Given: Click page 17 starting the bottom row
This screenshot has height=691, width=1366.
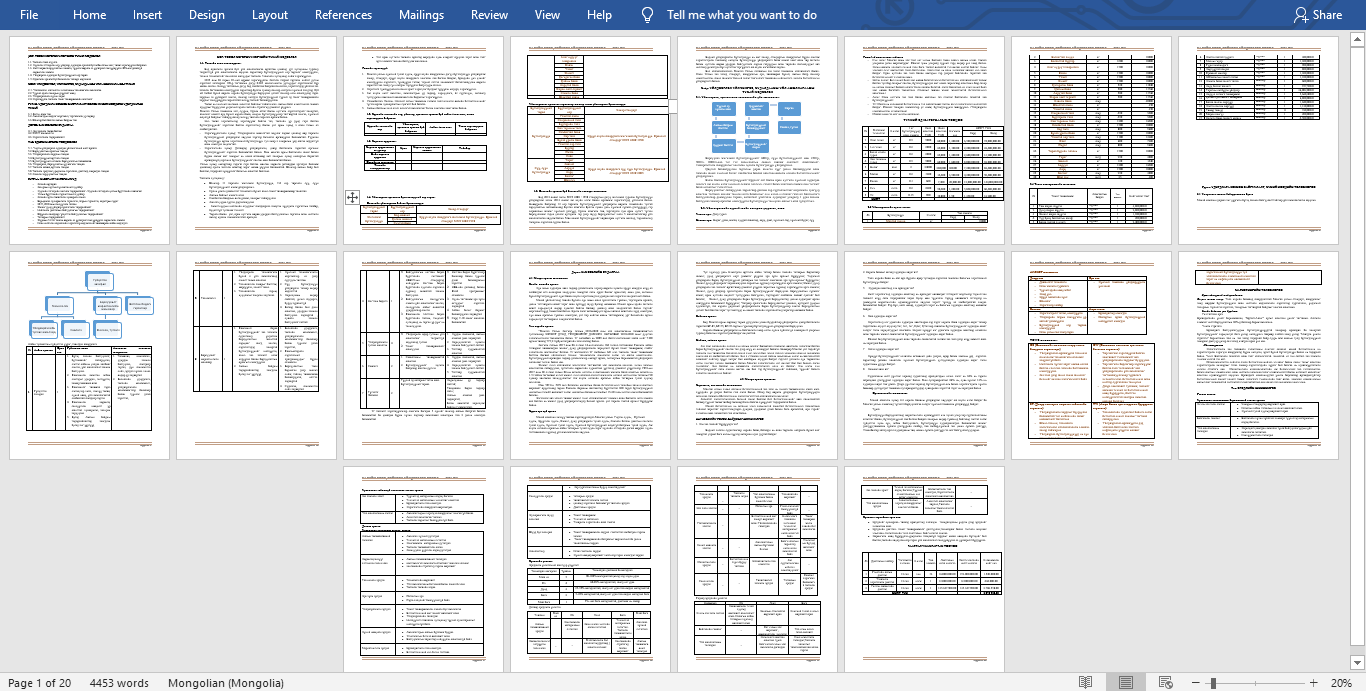Looking at the screenshot, I should click(423, 570).
